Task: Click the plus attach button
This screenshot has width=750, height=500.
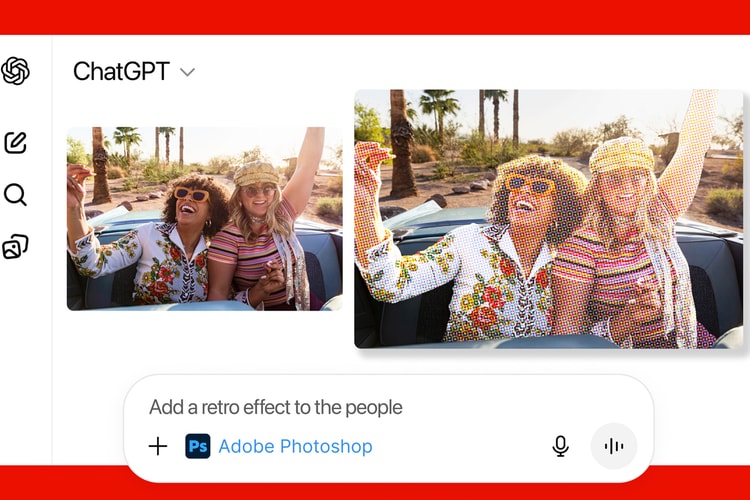Action: [x=158, y=446]
